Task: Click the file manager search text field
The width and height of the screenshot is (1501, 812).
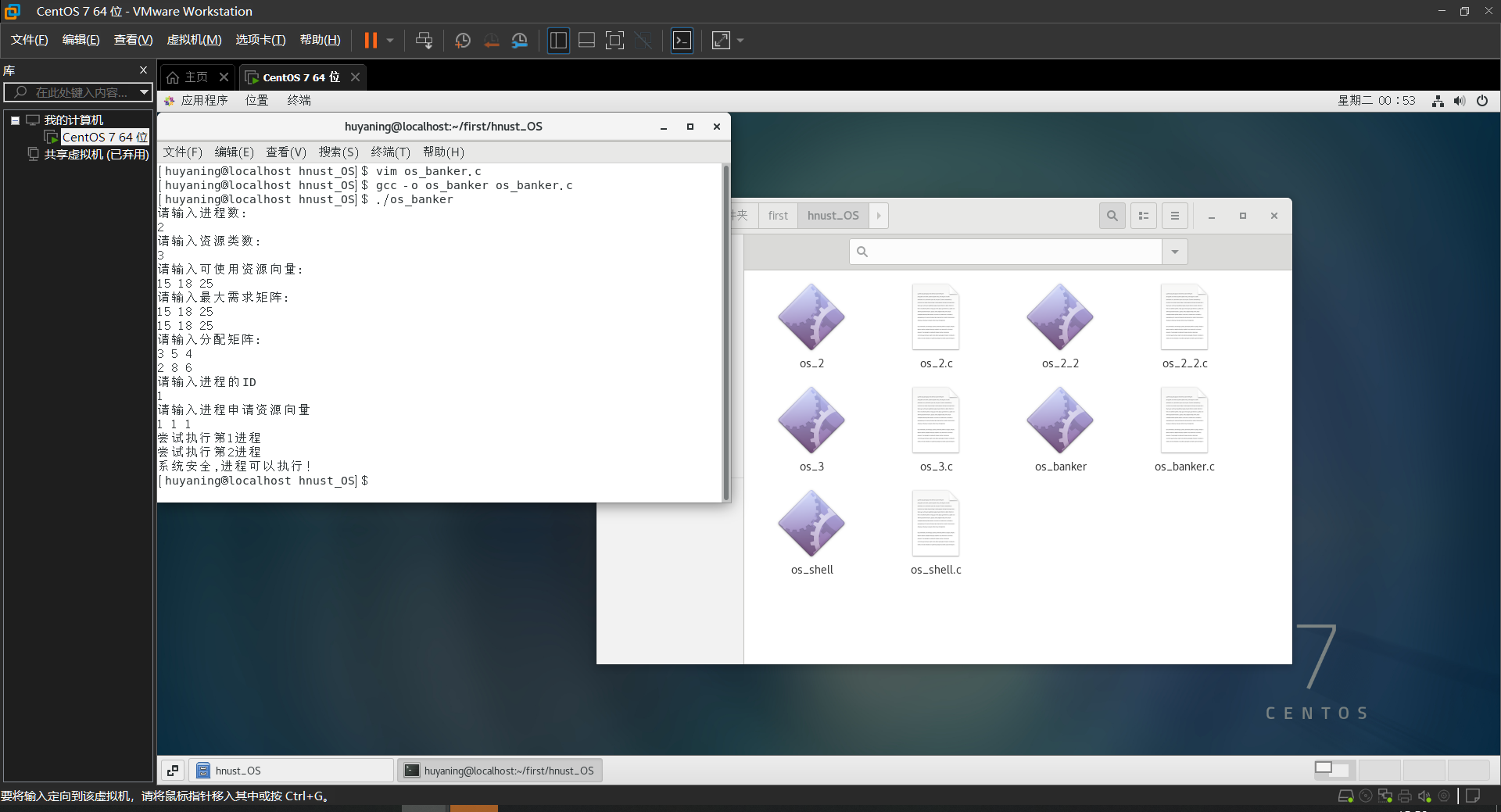Action: coord(1005,252)
